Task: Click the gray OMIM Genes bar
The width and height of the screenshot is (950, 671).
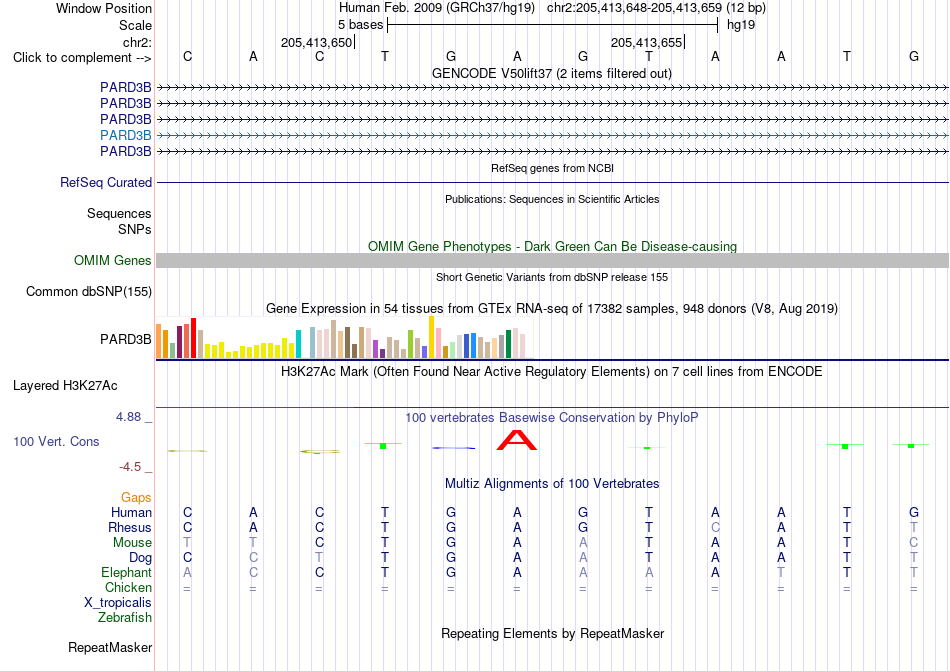Action: coord(552,260)
